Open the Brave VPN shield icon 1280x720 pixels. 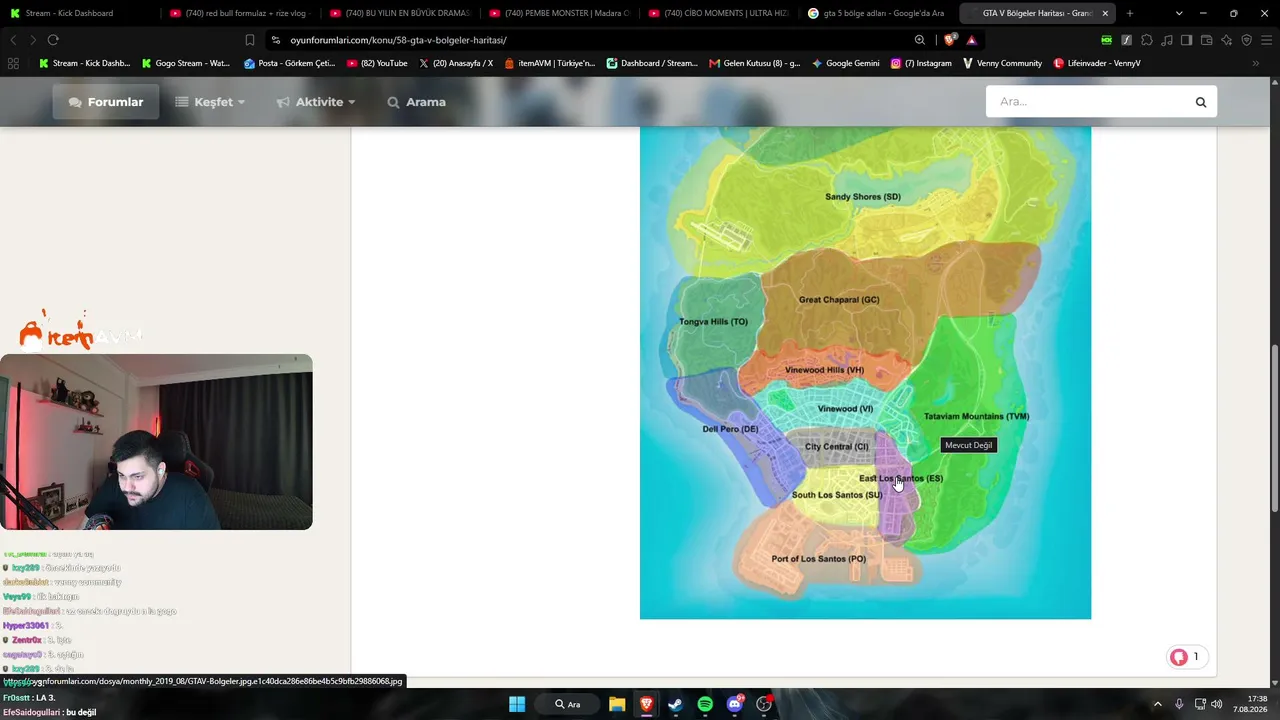(x=1246, y=40)
